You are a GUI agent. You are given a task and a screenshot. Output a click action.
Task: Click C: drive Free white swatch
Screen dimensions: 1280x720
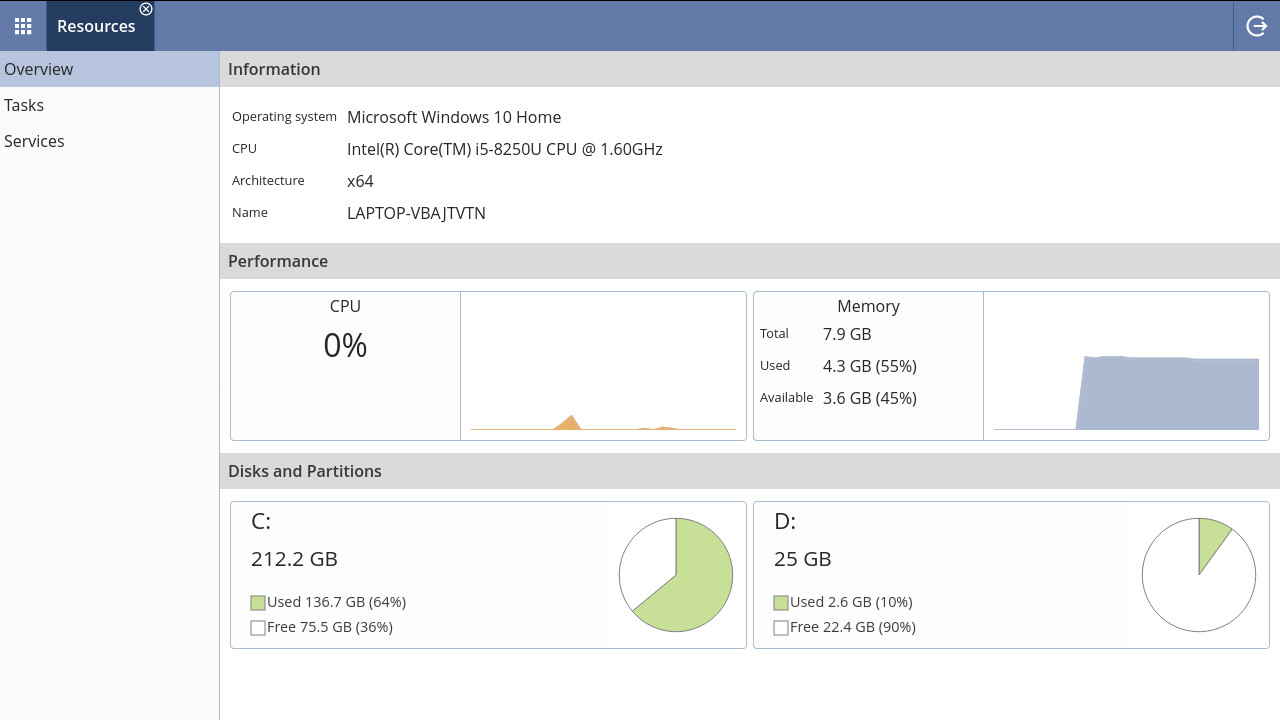pyautogui.click(x=258, y=628)
